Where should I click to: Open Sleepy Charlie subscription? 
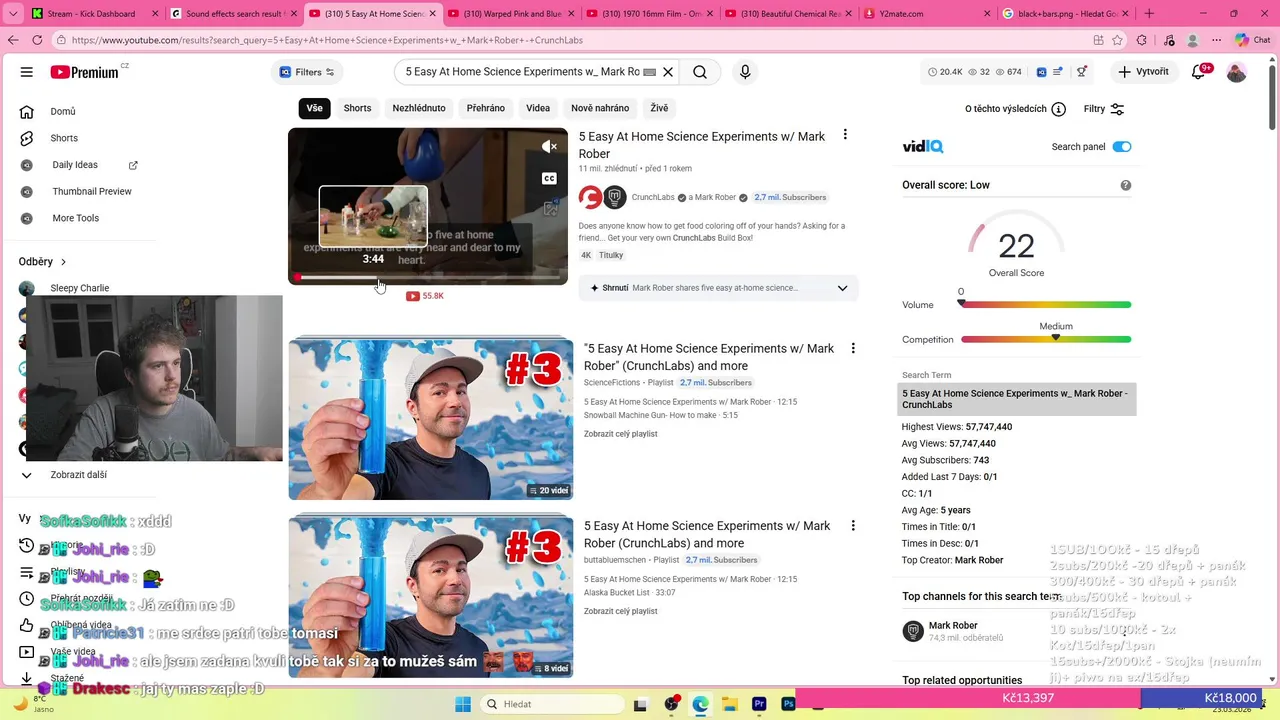coord(80,288)
